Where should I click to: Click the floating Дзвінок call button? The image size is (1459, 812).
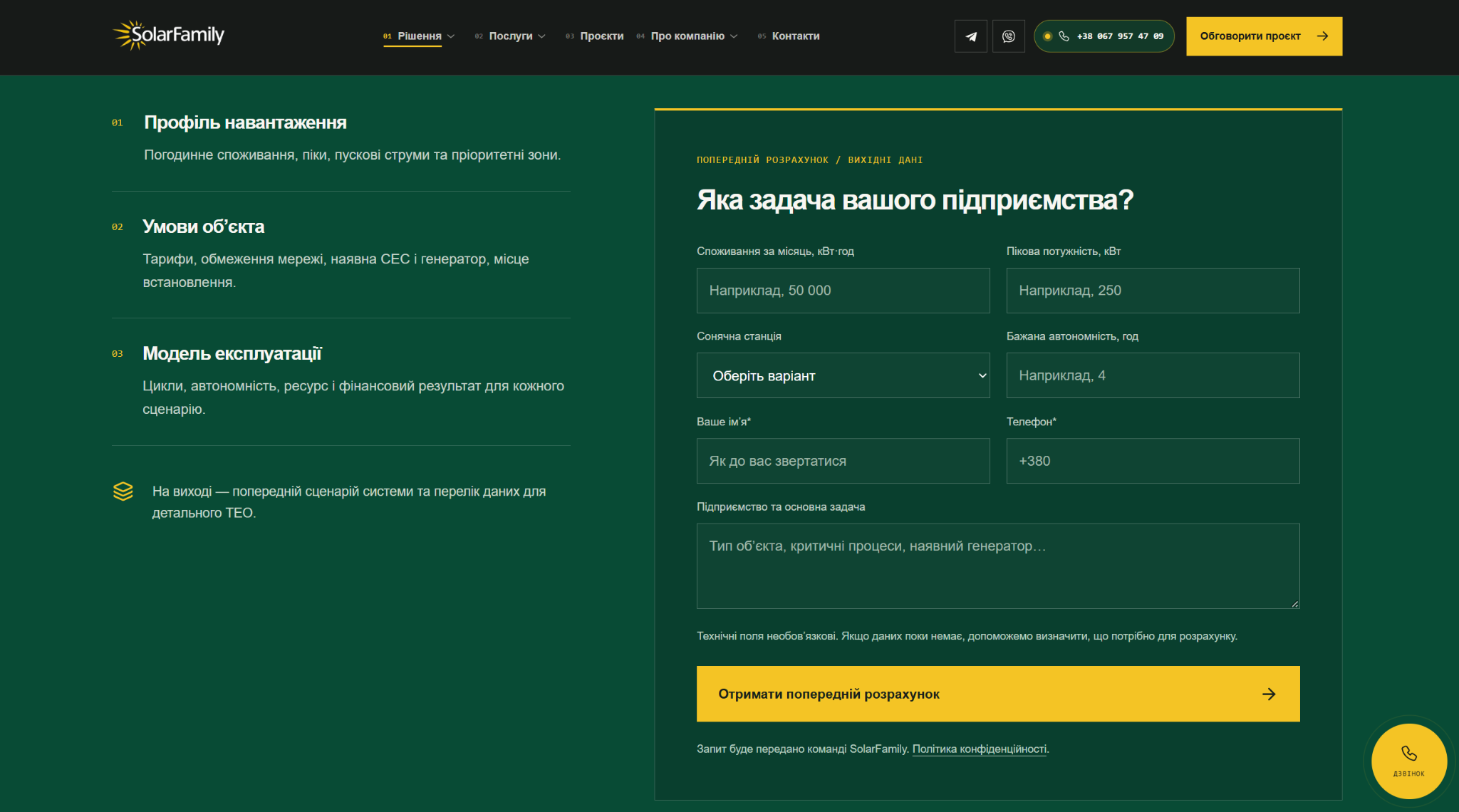click(1409, 761)
